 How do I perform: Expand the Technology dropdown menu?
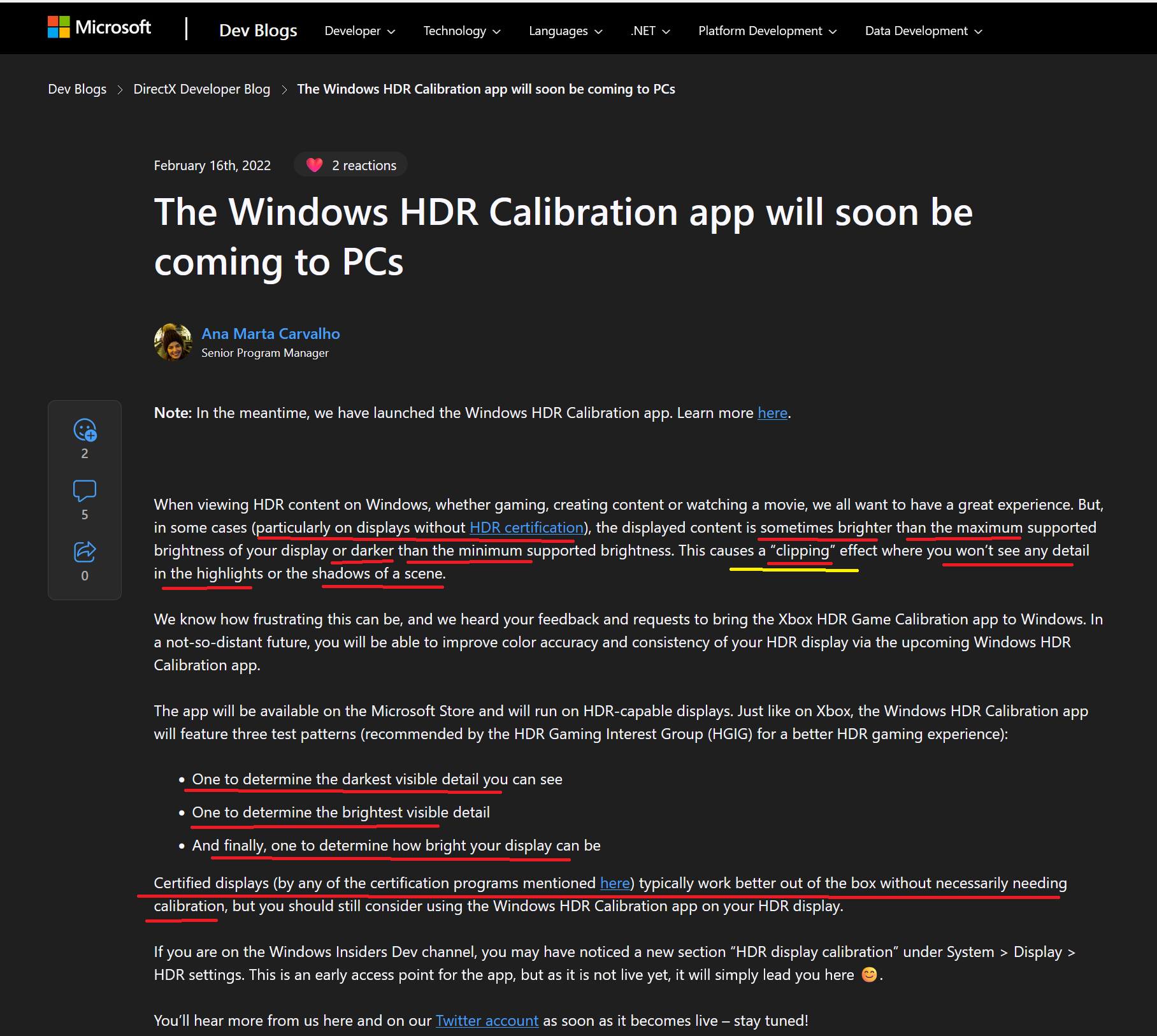pos(461,31)
